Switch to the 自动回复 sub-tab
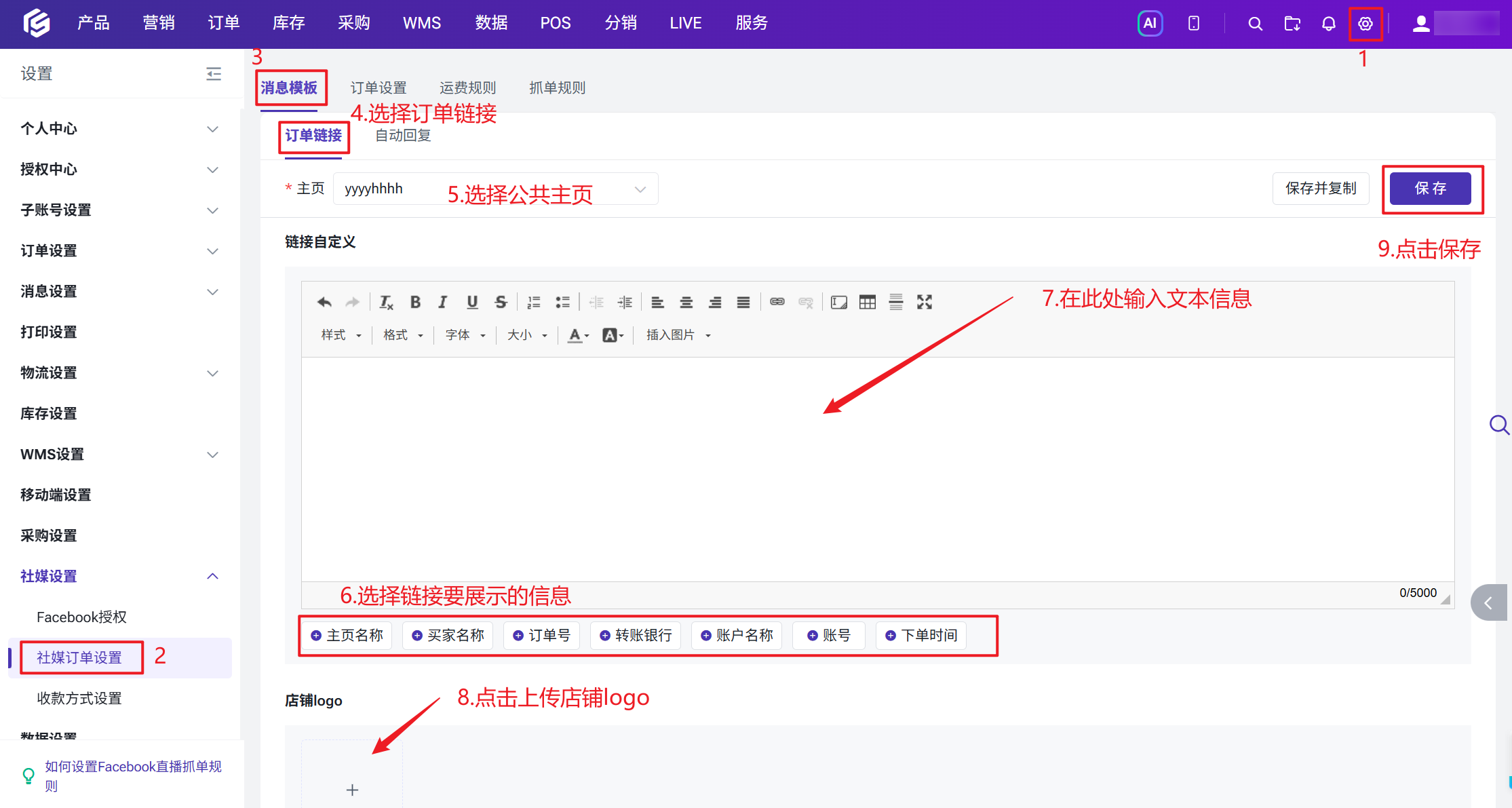The image size is (1512, 808). 404,135
